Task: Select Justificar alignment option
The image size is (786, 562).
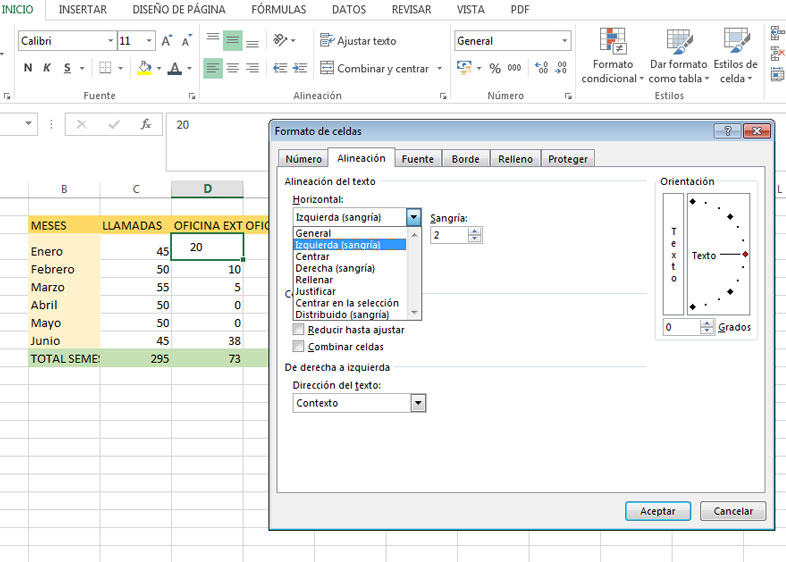Action: coord(350,291)
